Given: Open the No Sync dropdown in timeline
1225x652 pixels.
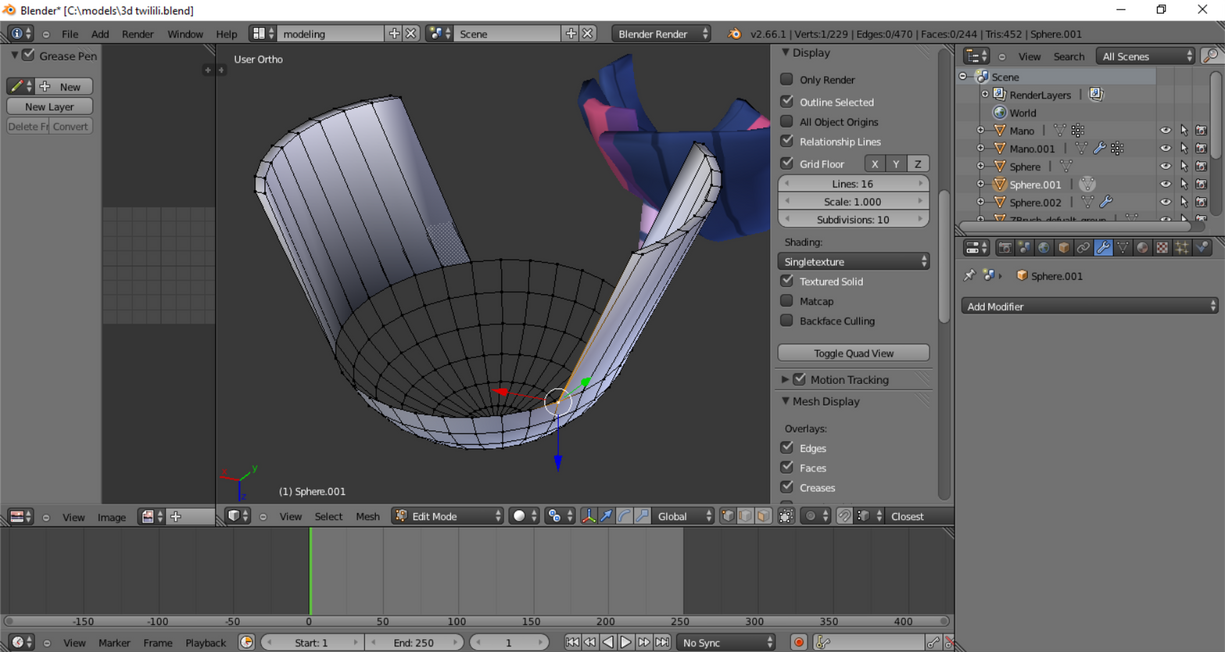Looking at the screenshot, I should pos(726,643).
